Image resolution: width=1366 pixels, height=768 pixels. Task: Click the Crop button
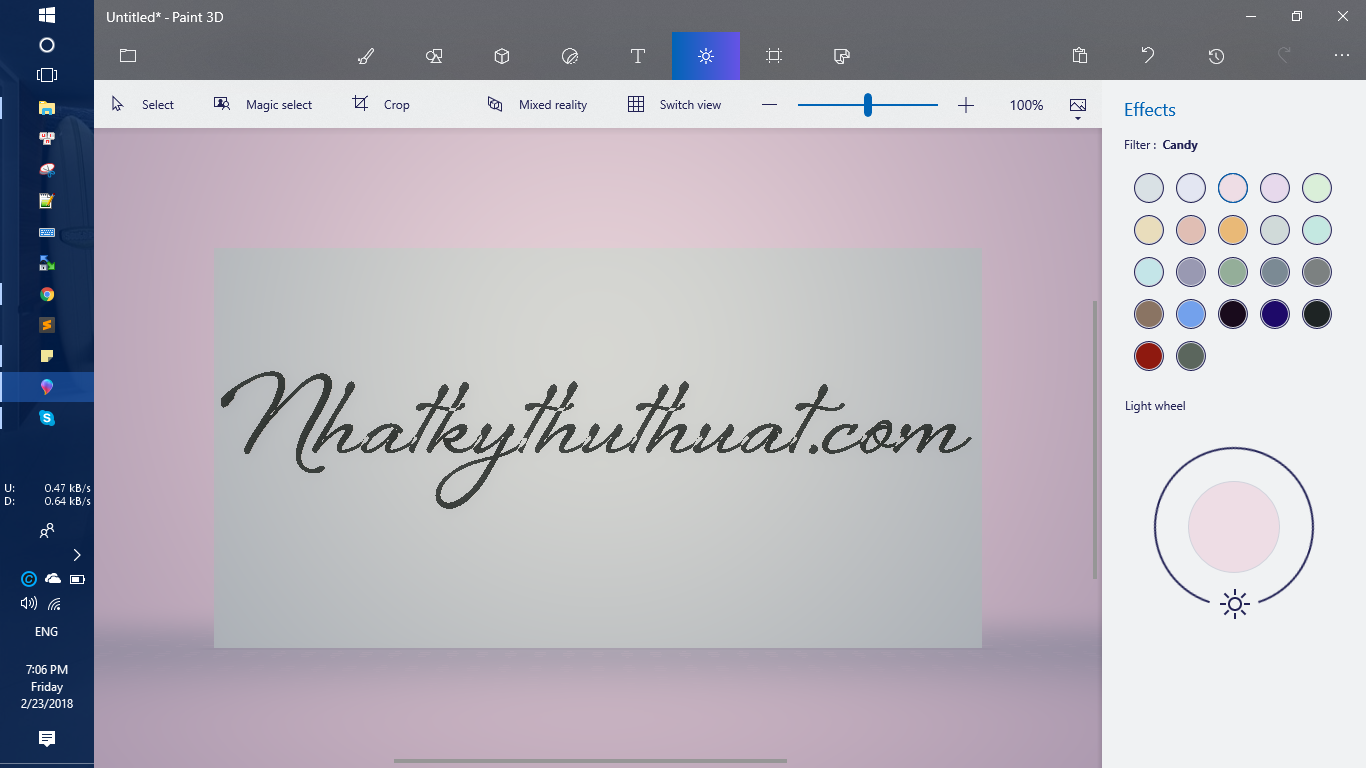pyautogui.click(x=381, y=105)
